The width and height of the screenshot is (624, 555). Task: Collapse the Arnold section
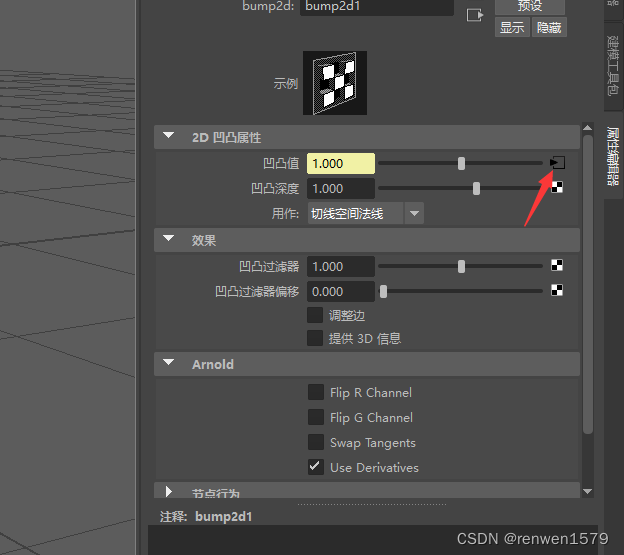pyautogui.click(x=169, y=362)
